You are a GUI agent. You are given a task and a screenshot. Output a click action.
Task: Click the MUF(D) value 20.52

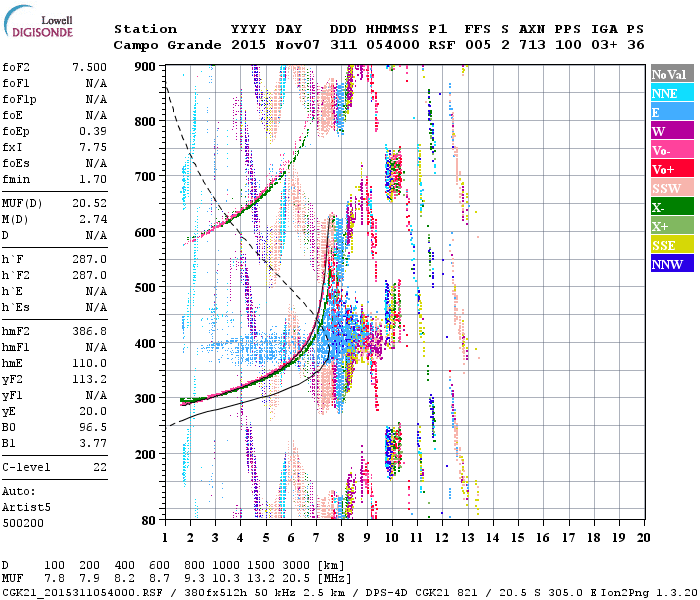(x=89, y=203)
